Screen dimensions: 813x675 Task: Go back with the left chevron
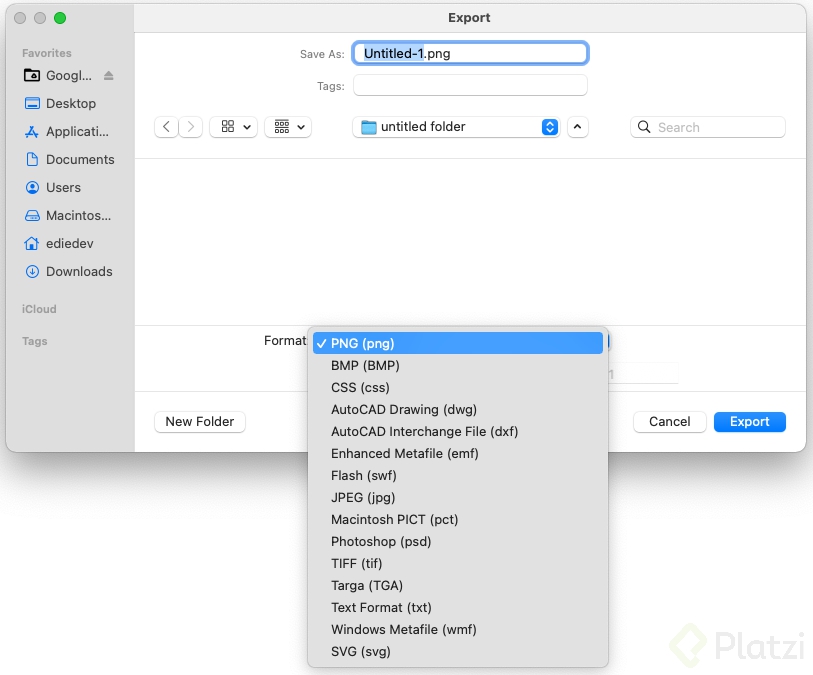point(166,127)
